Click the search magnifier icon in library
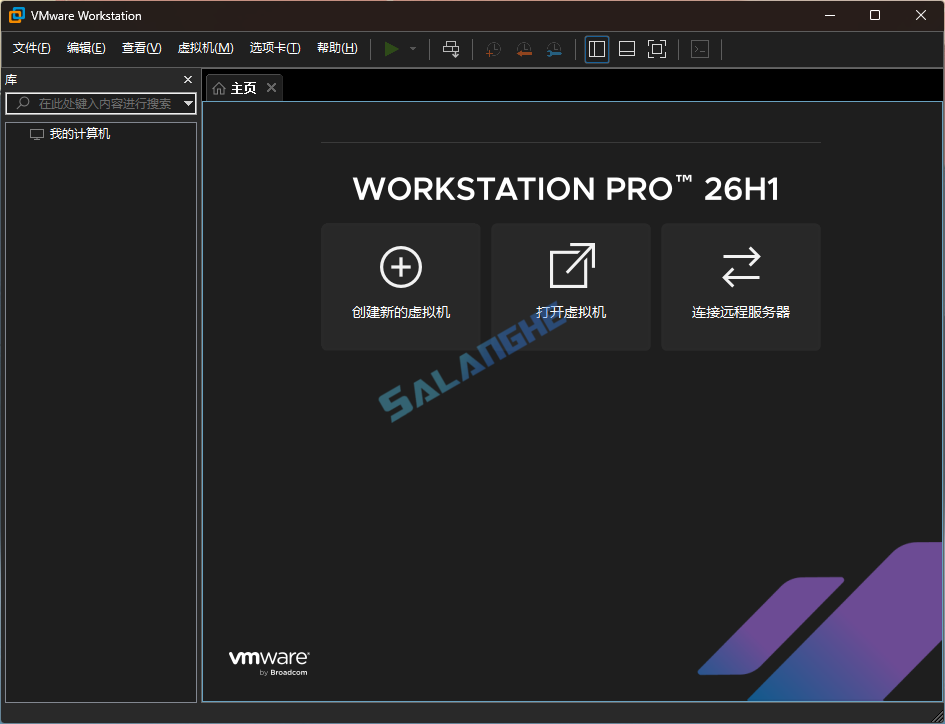945x724 pixels. click(x=23, y=103)
